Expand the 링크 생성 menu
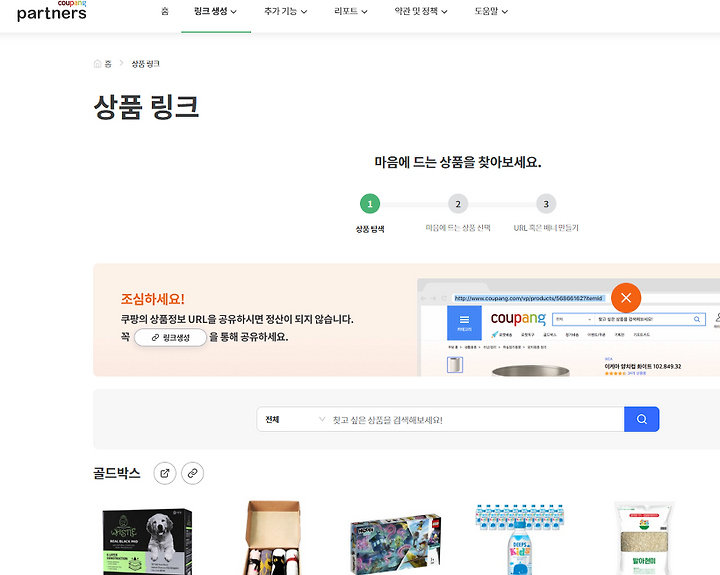 [x=215, y=11]
